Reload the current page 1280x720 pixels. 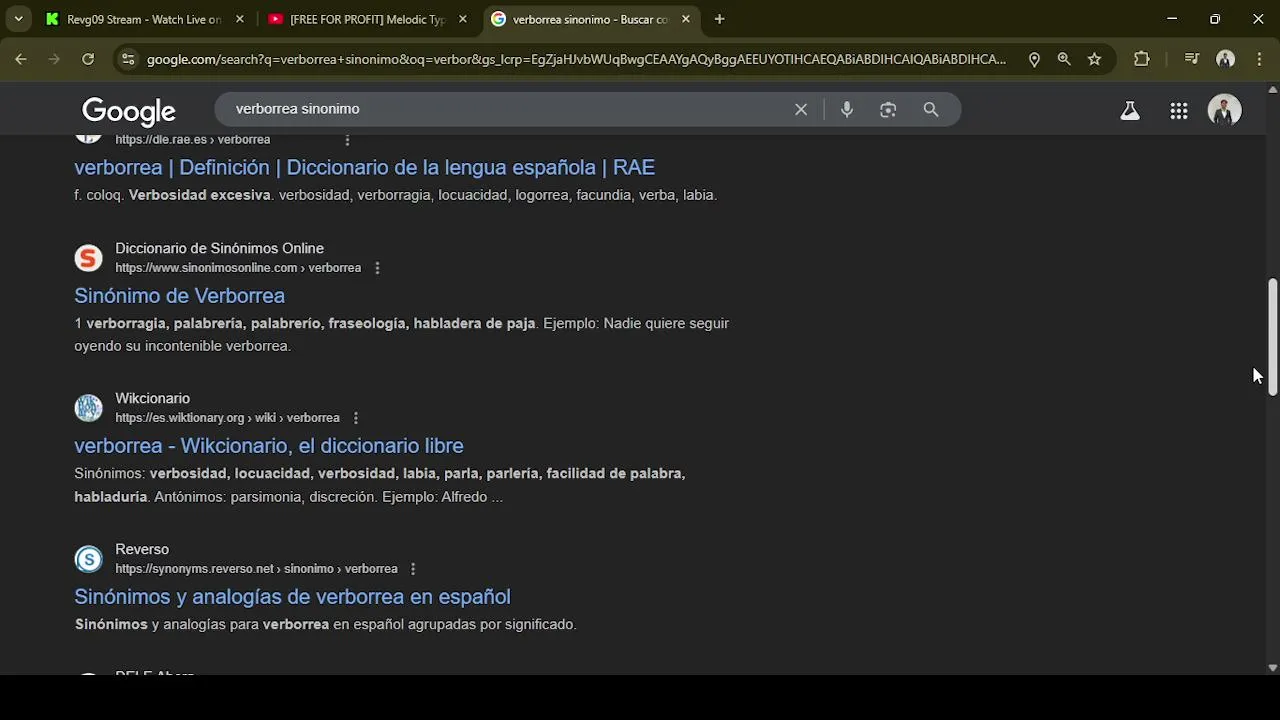[x=88, y=59]
